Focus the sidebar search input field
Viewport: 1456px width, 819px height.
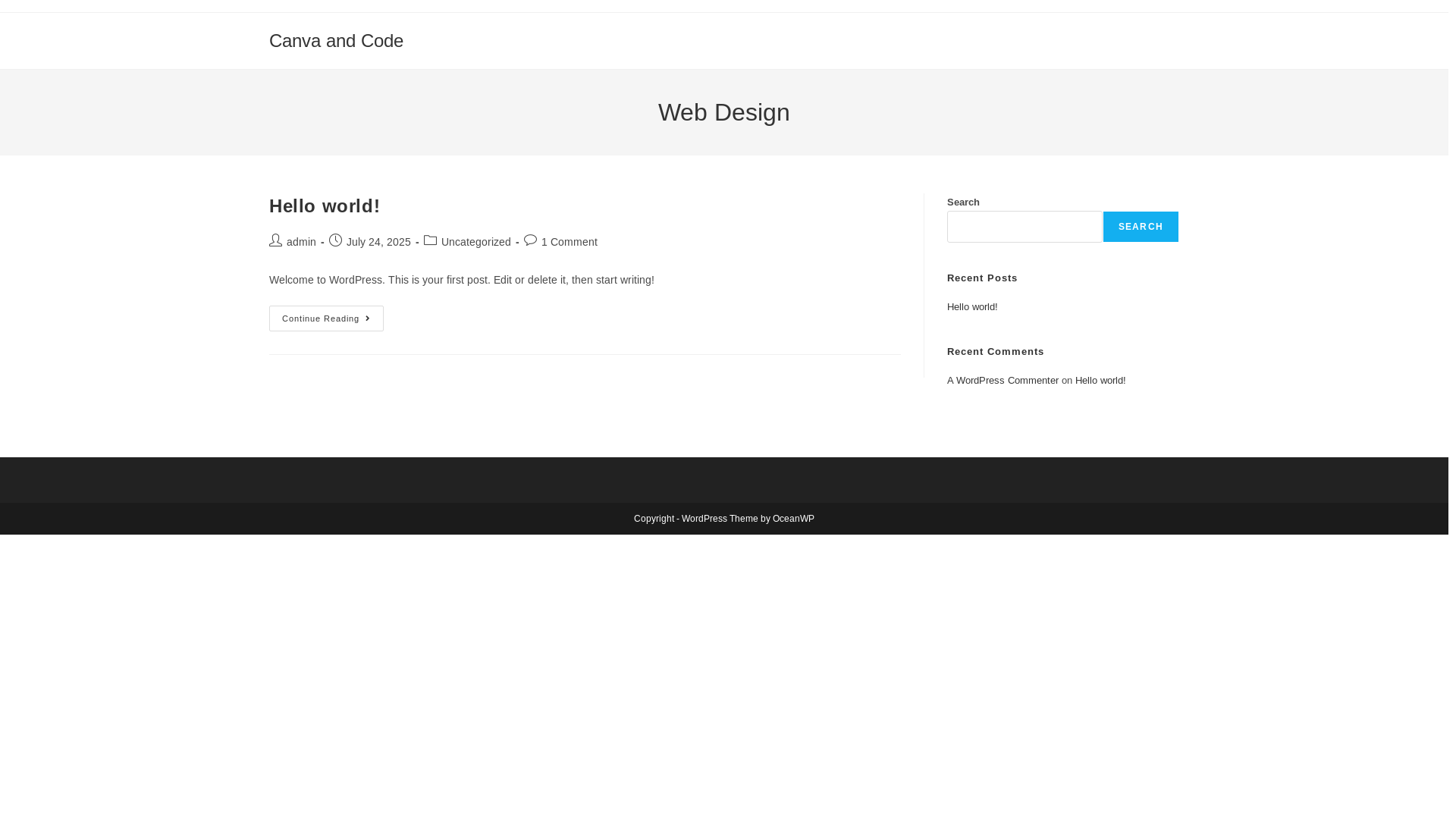click(x=1025, y=227)
